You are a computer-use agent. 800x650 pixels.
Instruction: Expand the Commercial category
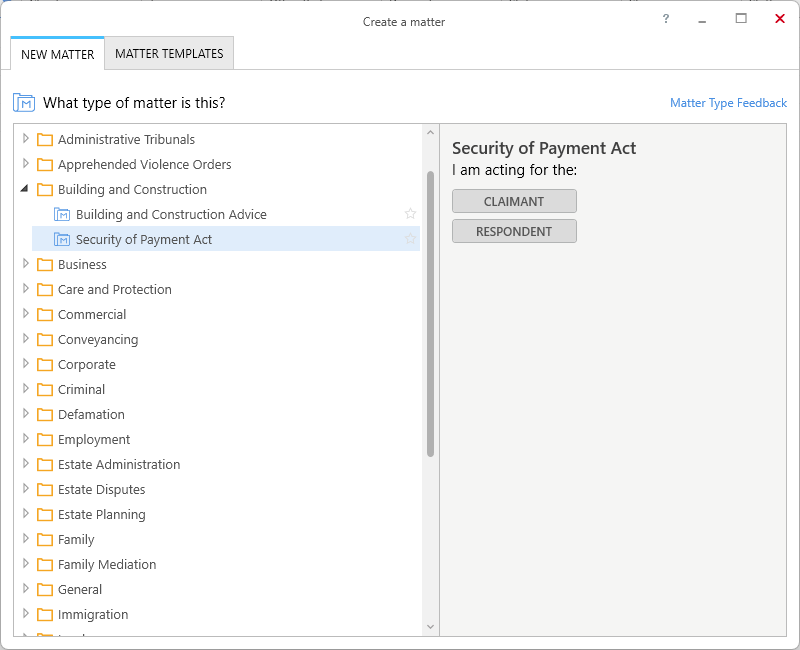point(26,313)
